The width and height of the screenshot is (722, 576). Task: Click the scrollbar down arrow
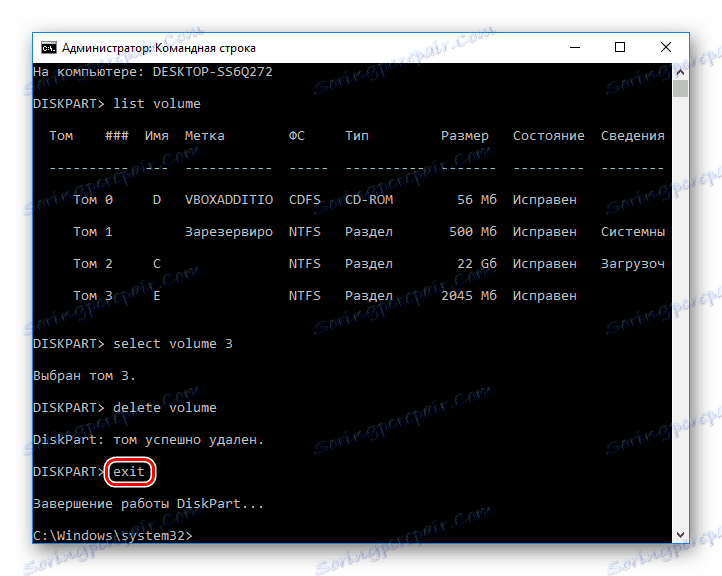[x=681, y=535]
